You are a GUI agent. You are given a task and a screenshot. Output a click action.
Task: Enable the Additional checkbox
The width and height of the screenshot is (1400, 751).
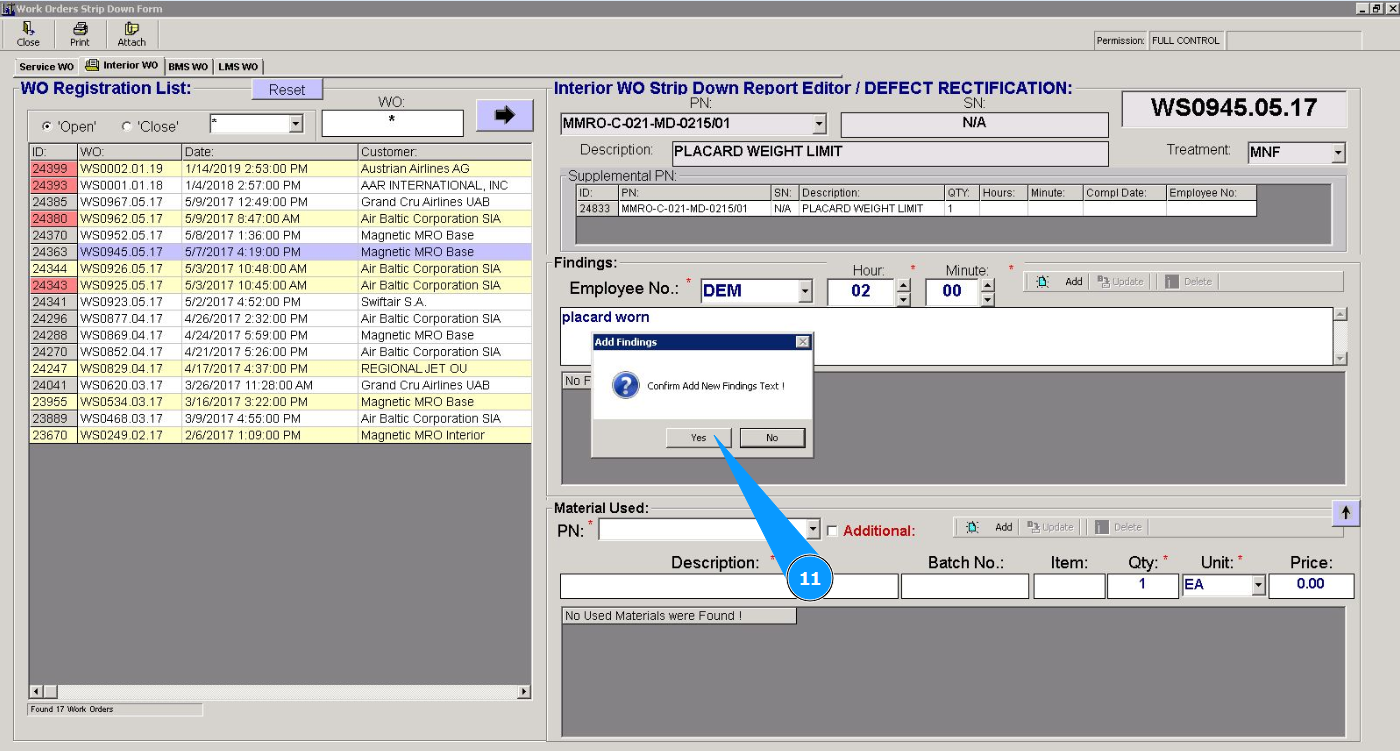832,531
